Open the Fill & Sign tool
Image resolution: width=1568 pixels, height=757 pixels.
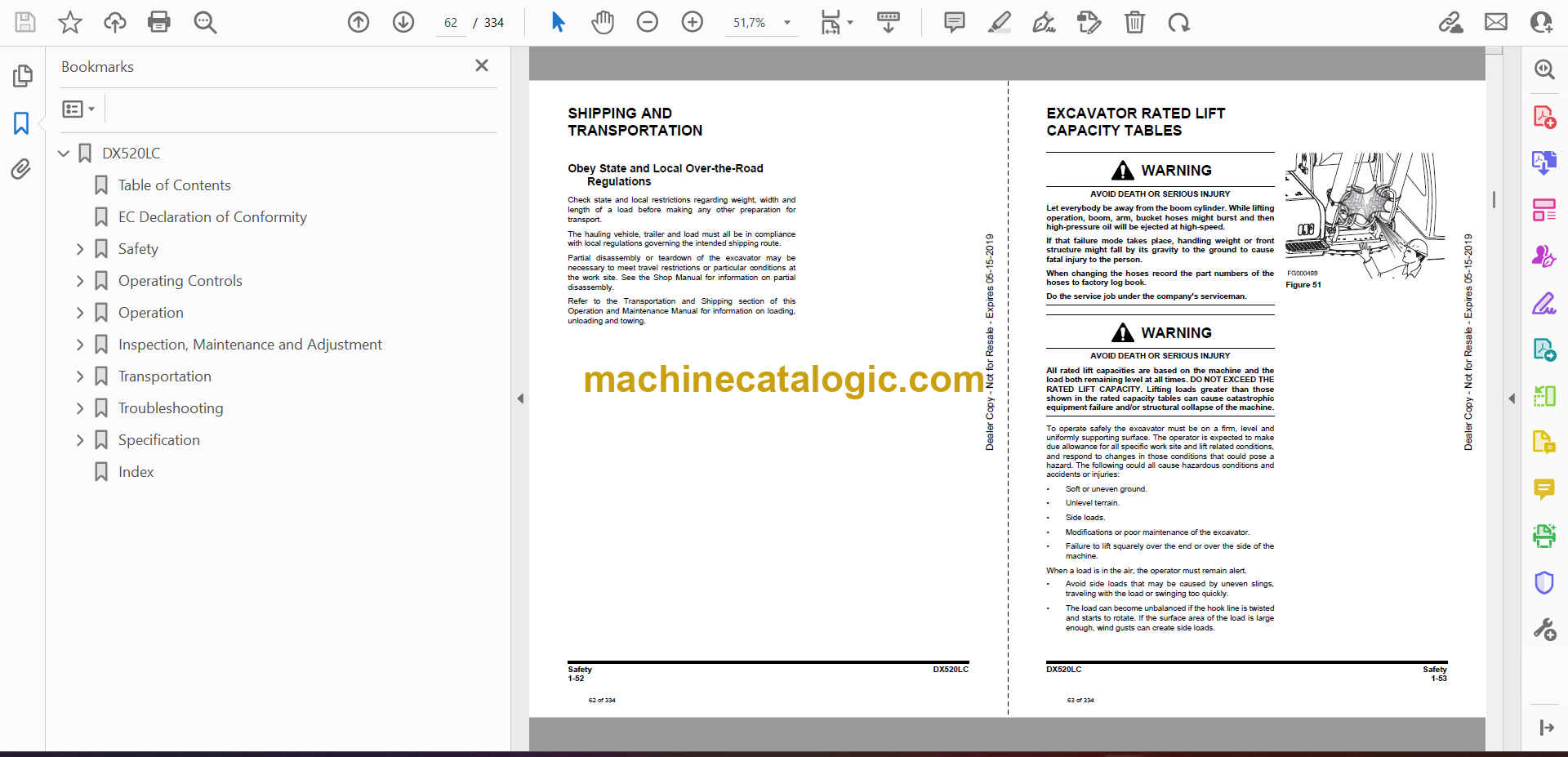(1543, 303)
